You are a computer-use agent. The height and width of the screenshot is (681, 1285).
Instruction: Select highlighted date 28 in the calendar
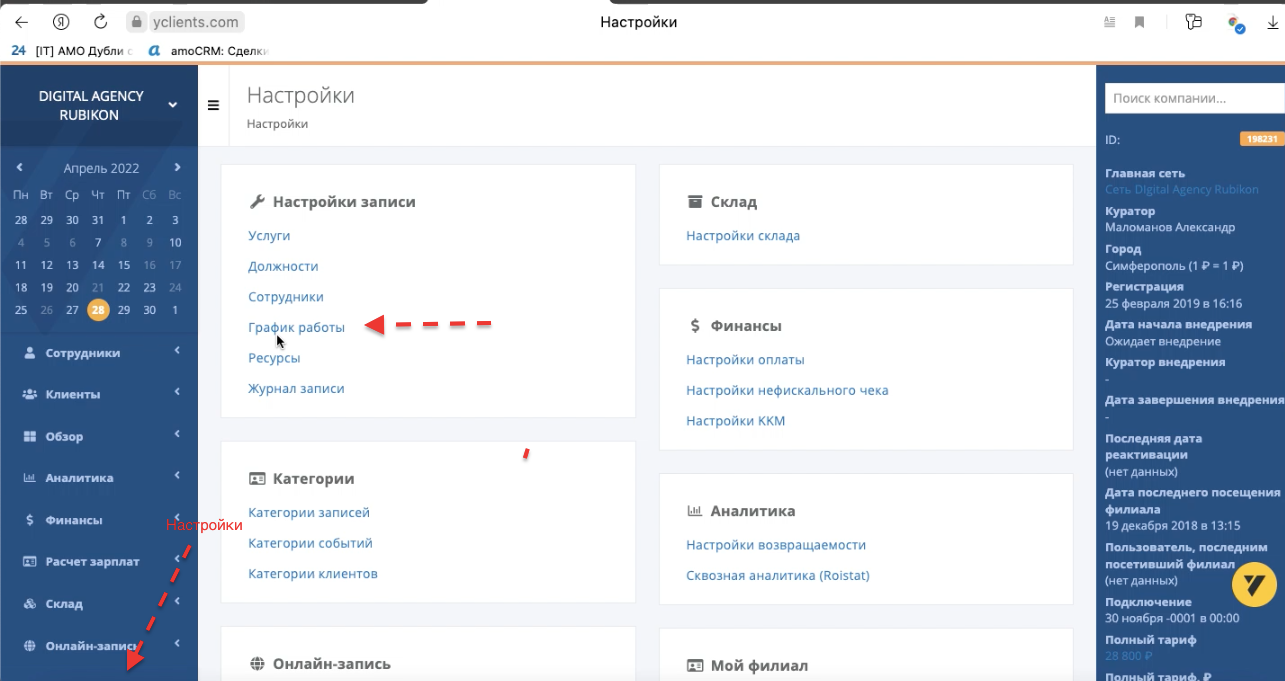coord(98,310)
